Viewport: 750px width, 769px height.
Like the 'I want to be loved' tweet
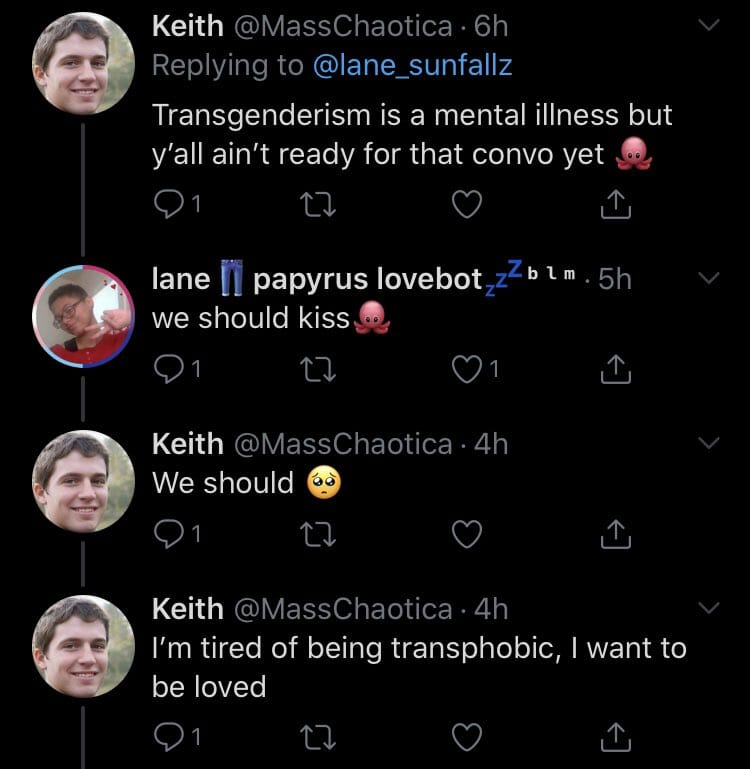point(467,738)
